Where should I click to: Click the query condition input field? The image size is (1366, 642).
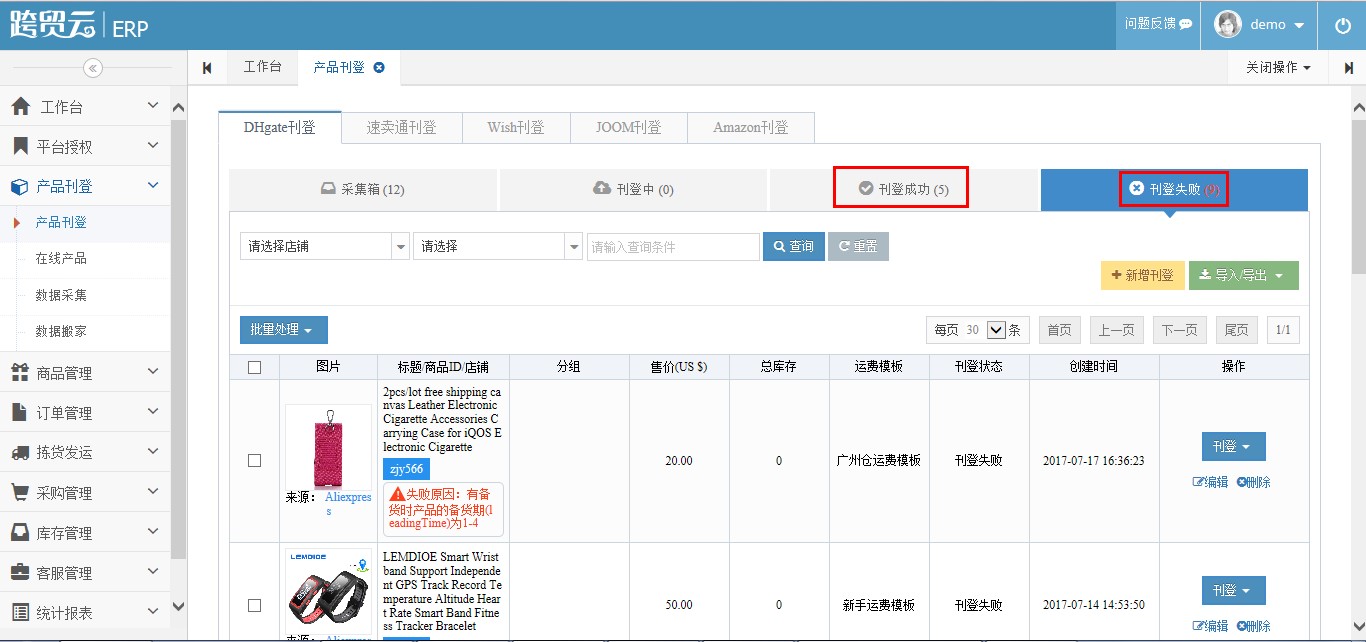coord(673,246)
